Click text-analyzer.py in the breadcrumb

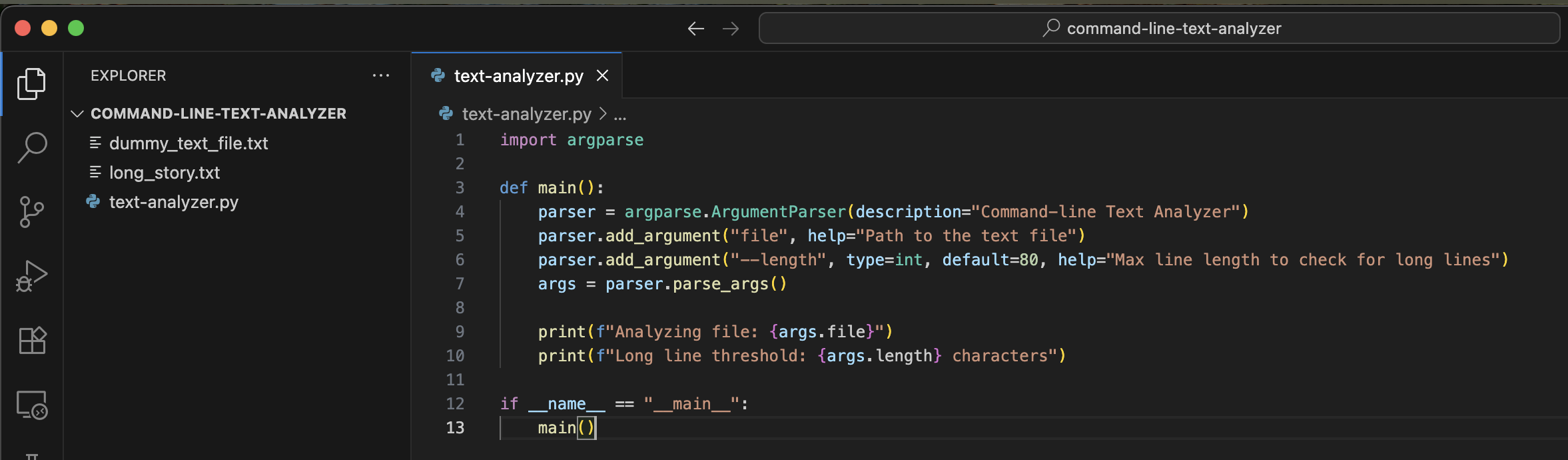click(x=526, y=114)
